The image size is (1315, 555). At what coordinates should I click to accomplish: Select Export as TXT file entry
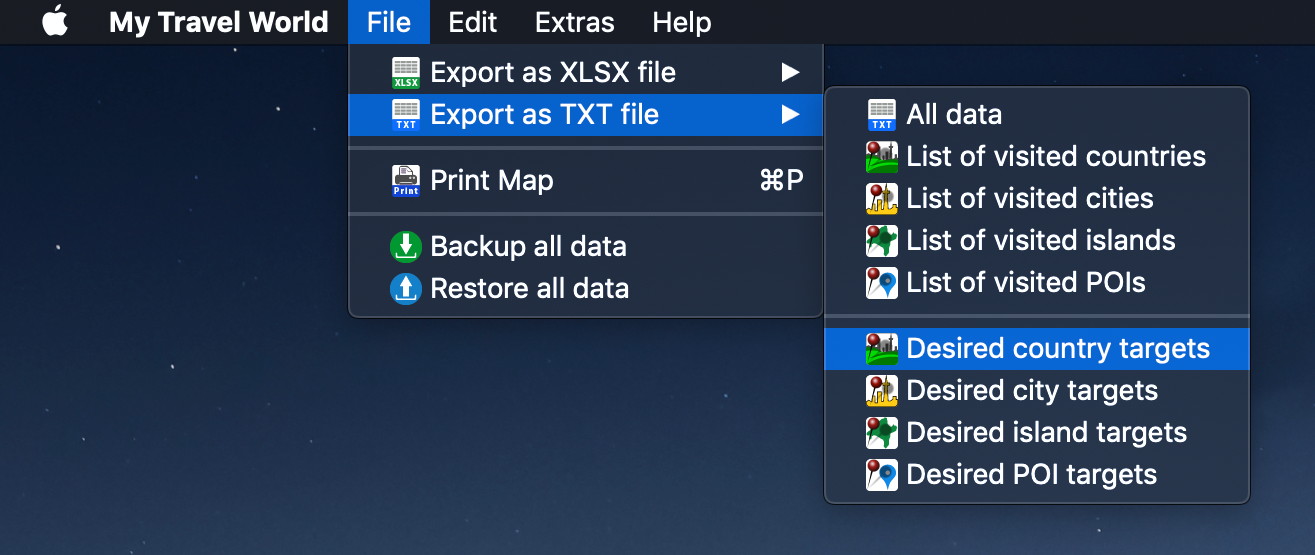point(585,115)
